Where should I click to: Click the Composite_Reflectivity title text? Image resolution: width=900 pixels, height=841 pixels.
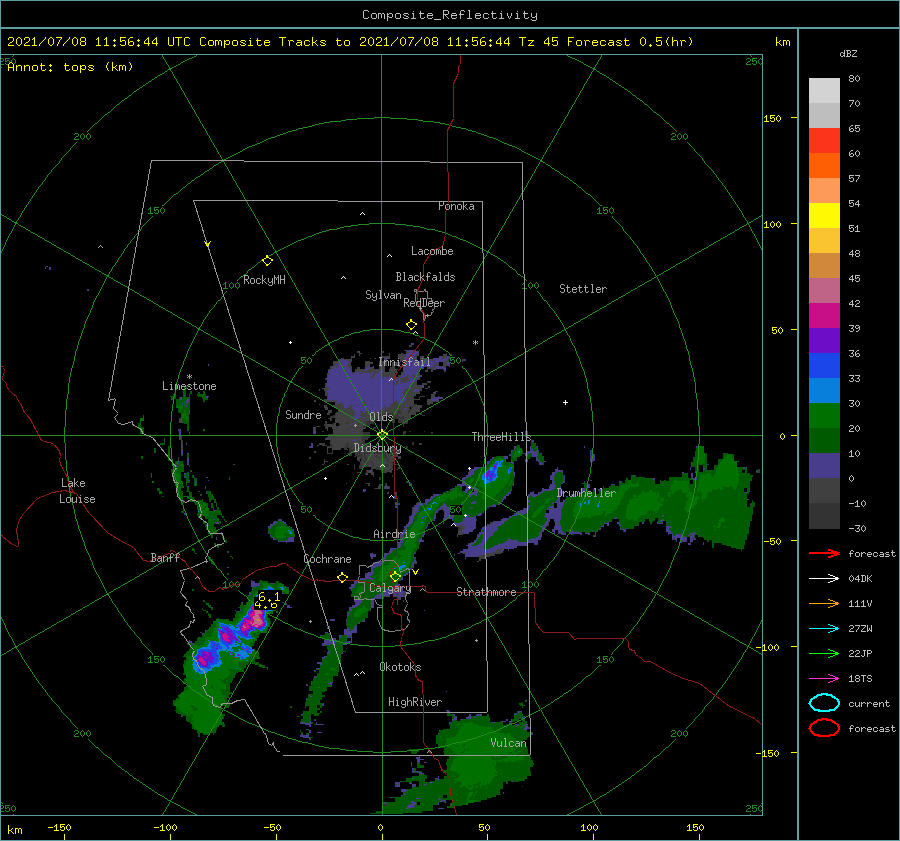tap(450, 15)
